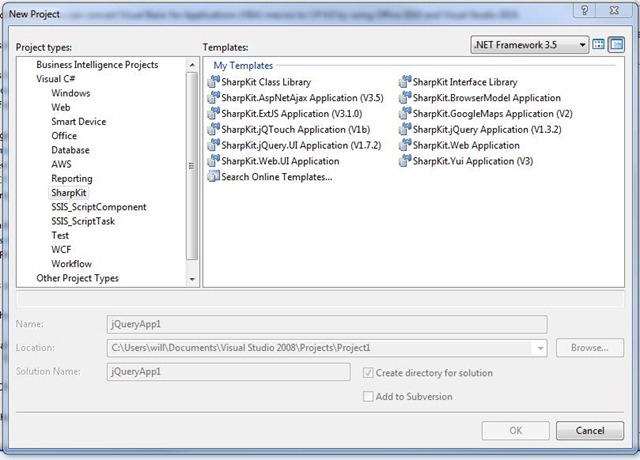Click the SharpKit.jQuery Application (V1.3.2) icon
The width and height of the screenshot is (640, 460).
pyautogui.click(x=405, y=129)
